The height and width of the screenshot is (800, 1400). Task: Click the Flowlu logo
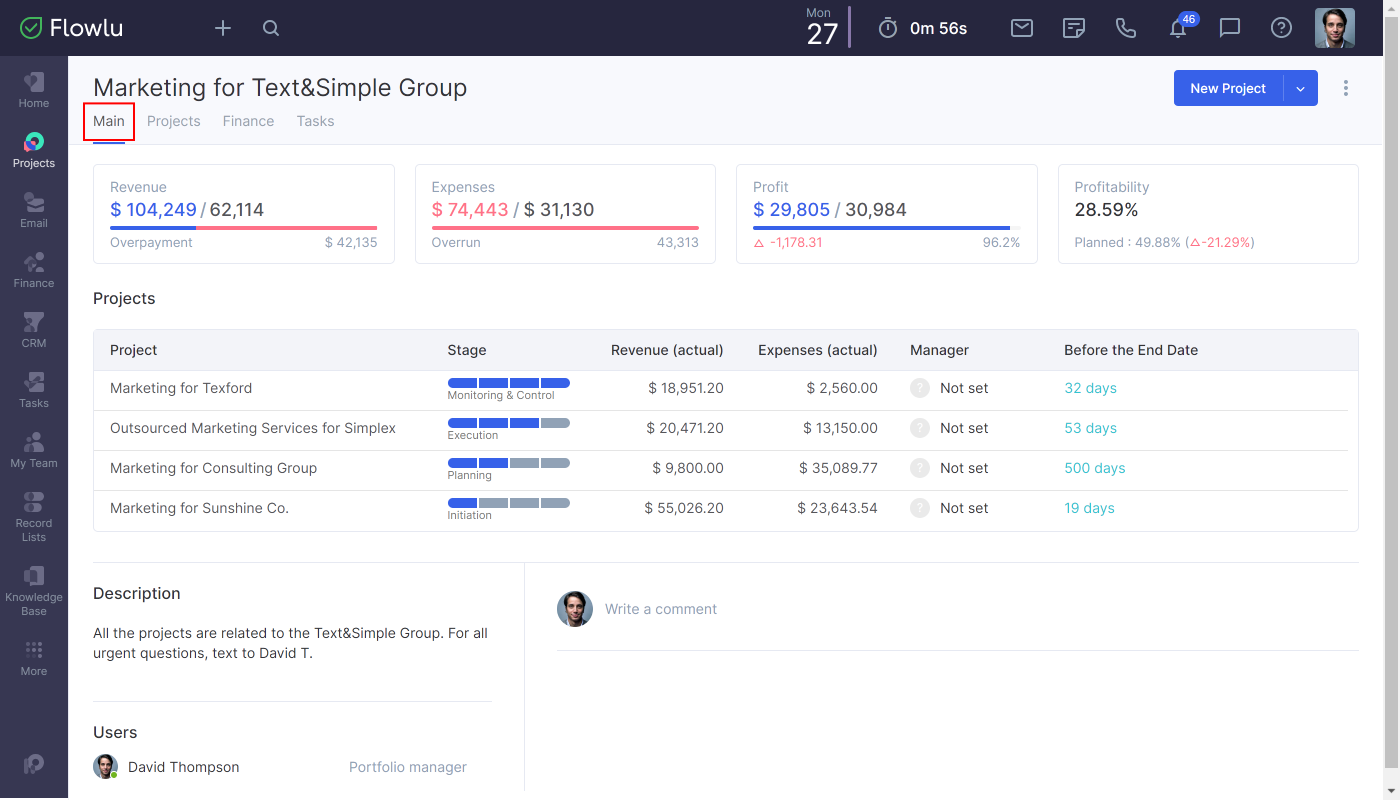pos(71,28)
